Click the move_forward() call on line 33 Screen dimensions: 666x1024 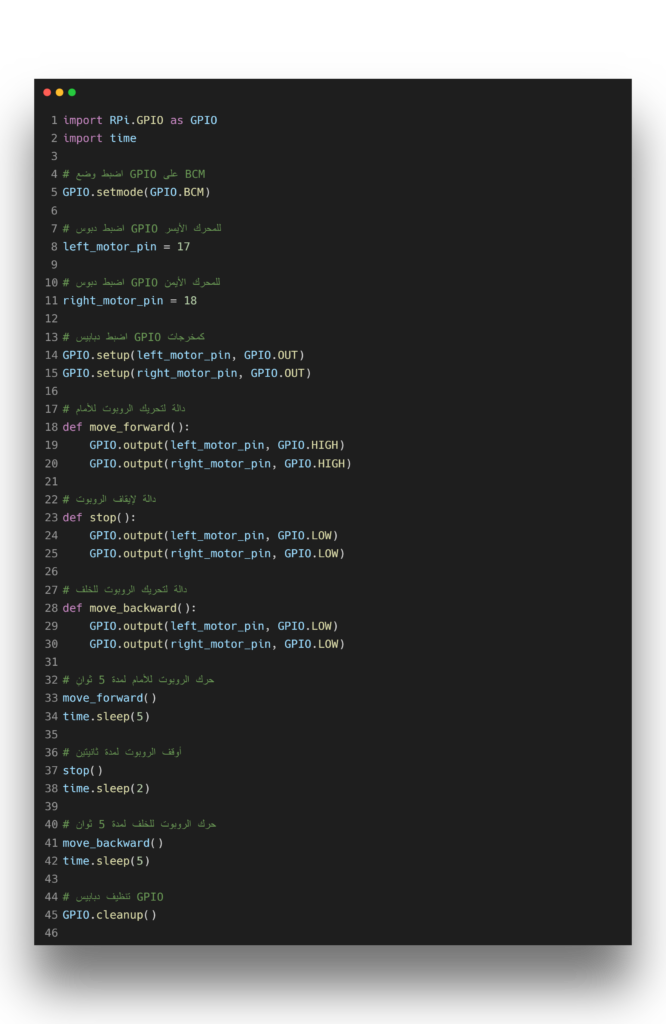[x=109, y=698]
